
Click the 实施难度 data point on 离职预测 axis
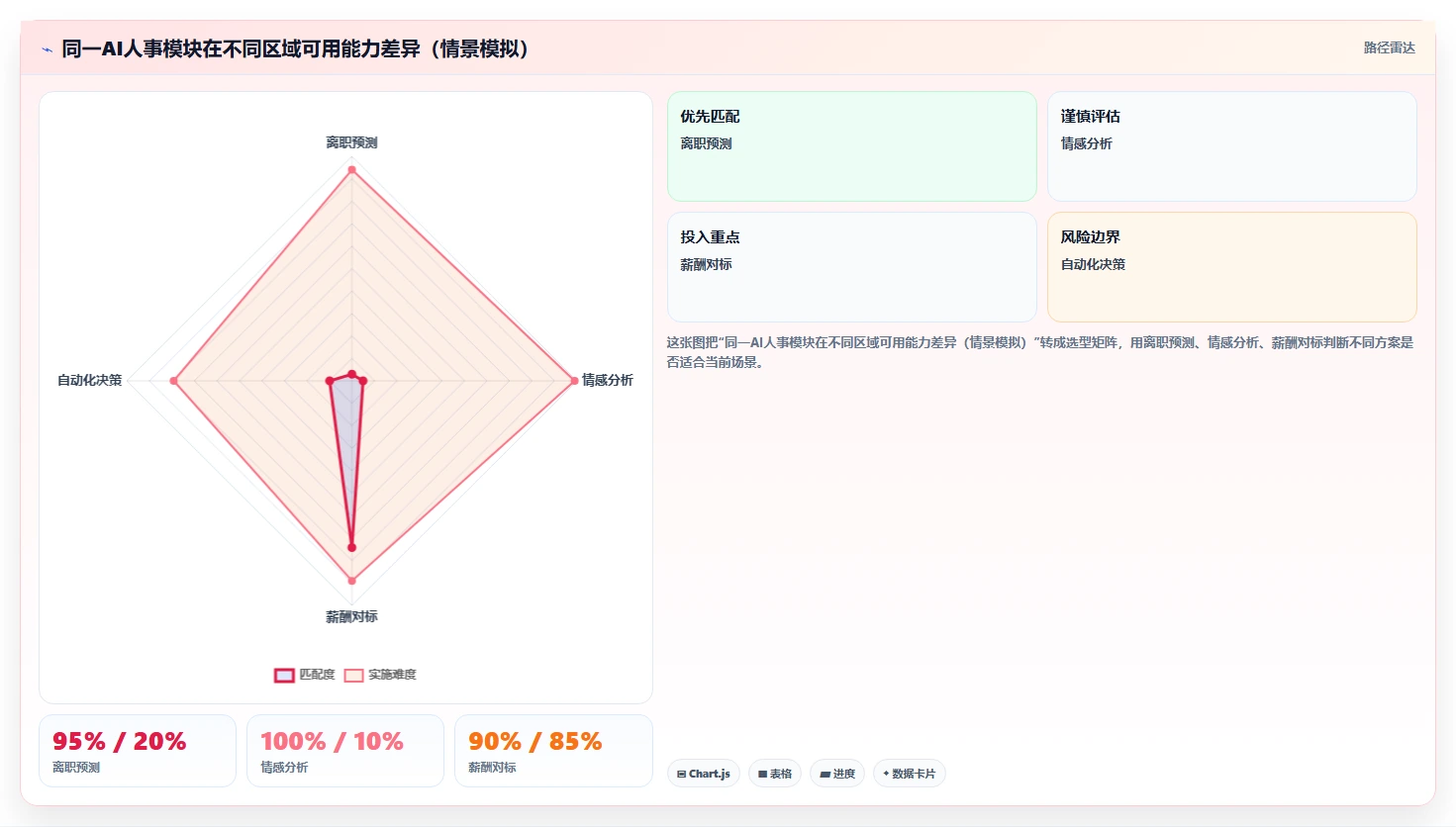[351, 170]
